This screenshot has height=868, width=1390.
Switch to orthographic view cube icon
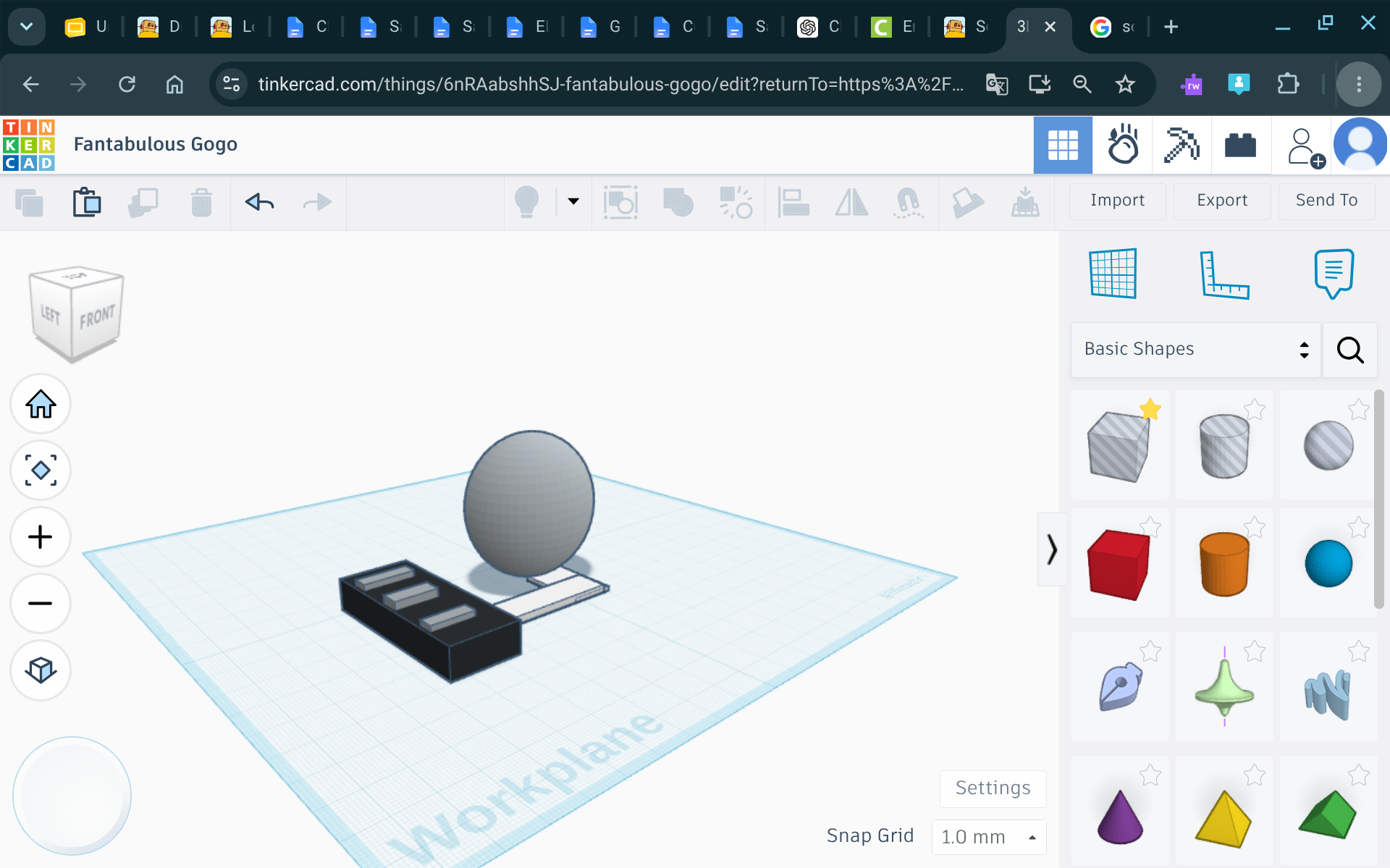point(41,670)
